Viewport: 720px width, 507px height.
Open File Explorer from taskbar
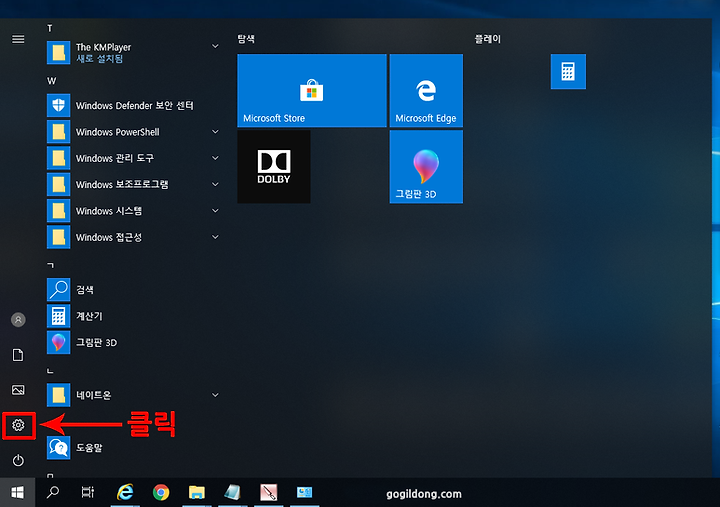197,493
